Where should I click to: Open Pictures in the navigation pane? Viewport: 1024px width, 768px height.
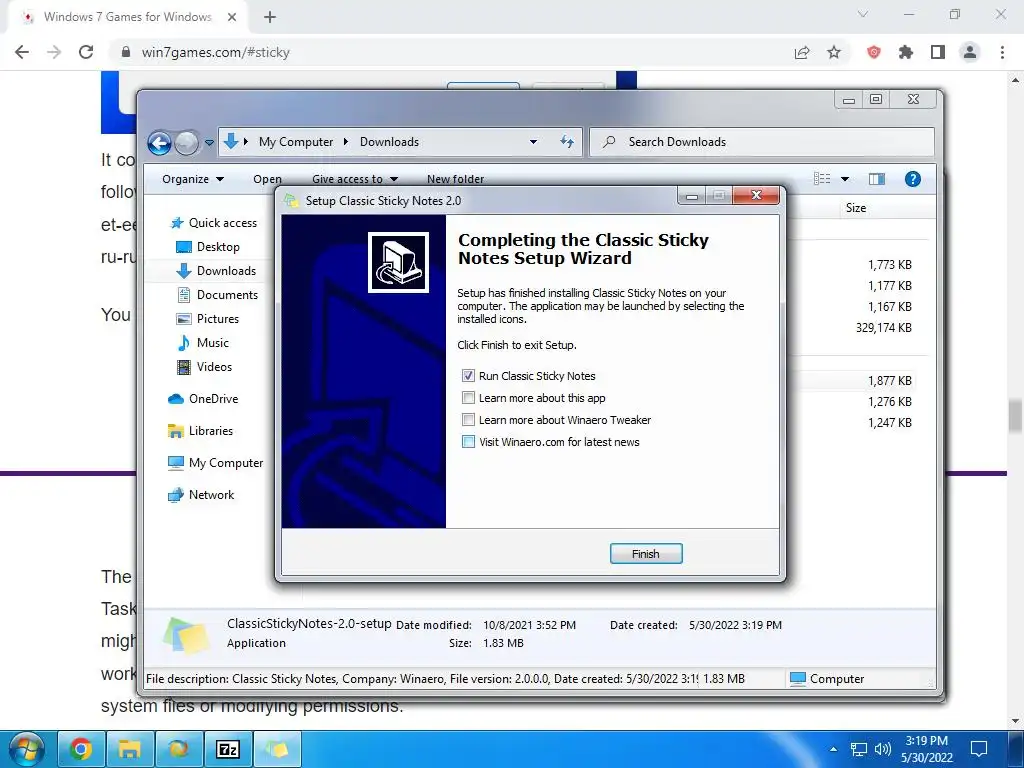pyautogui.click(x=208, y=319)
